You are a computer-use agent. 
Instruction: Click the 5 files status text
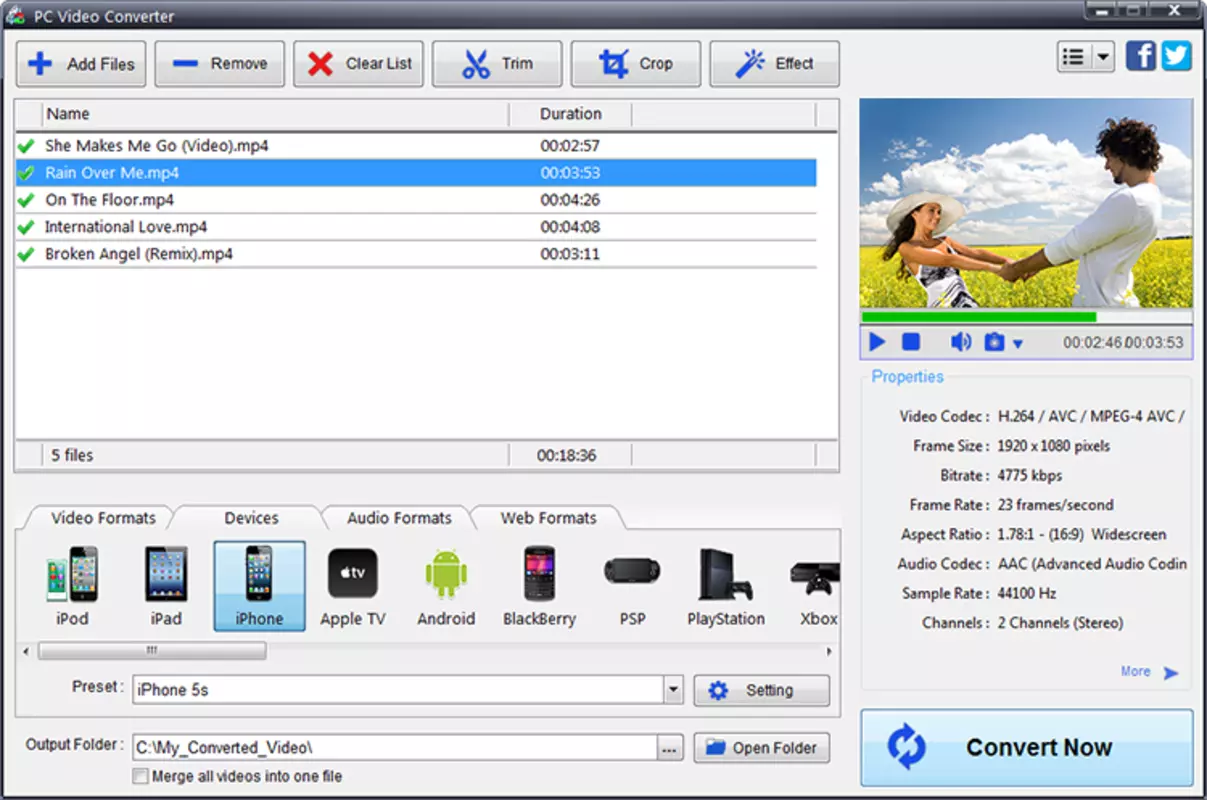[72, 455]
